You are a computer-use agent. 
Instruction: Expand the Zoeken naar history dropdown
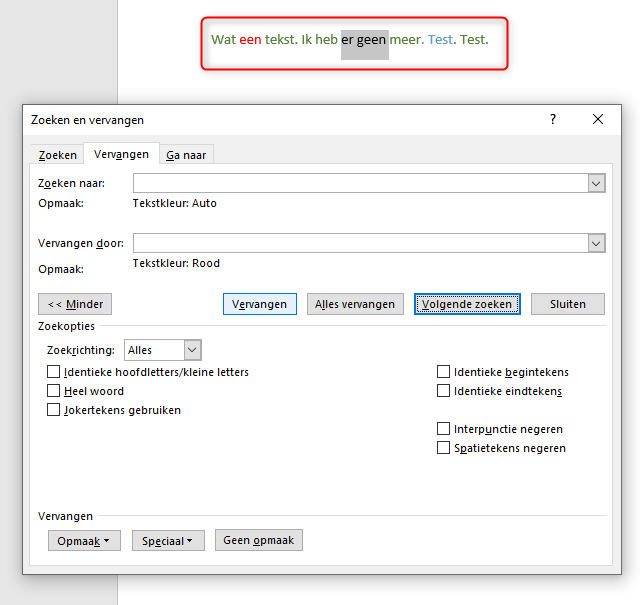[x=596, y=183]
